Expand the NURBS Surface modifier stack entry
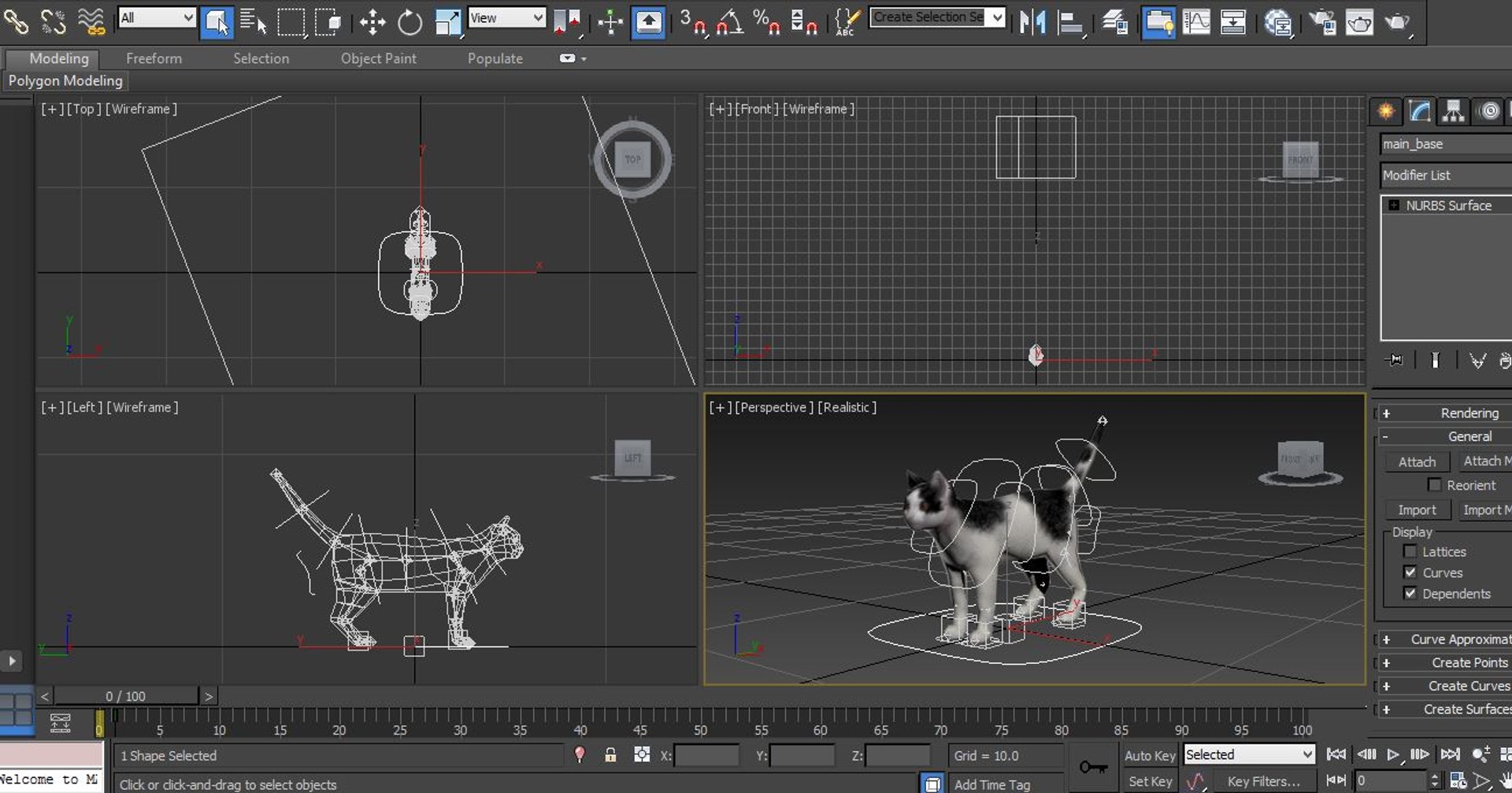1512x793 pixels. [1394, 205]
